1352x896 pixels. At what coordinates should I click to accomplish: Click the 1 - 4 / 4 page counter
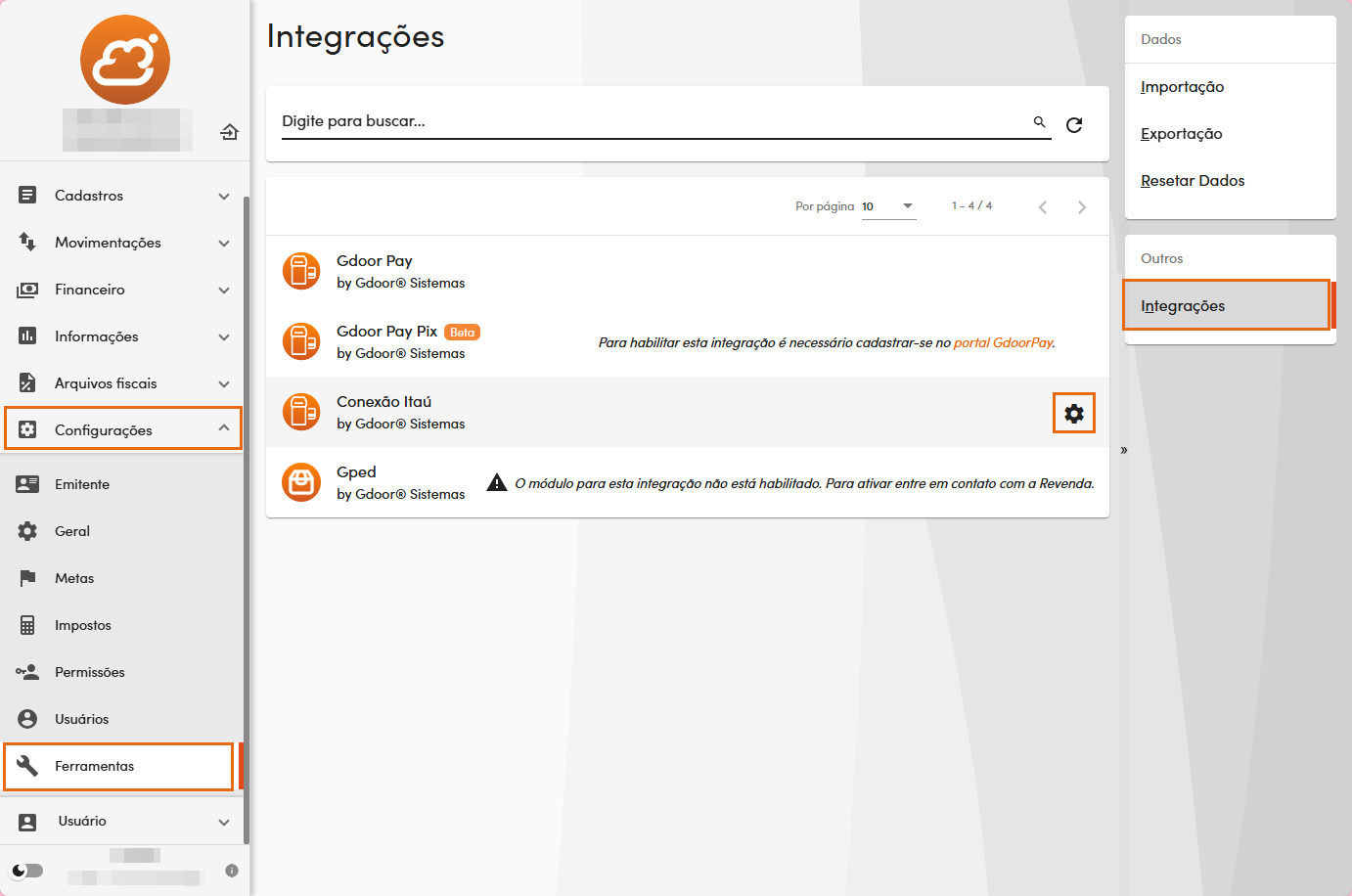[x=971, y=206]
